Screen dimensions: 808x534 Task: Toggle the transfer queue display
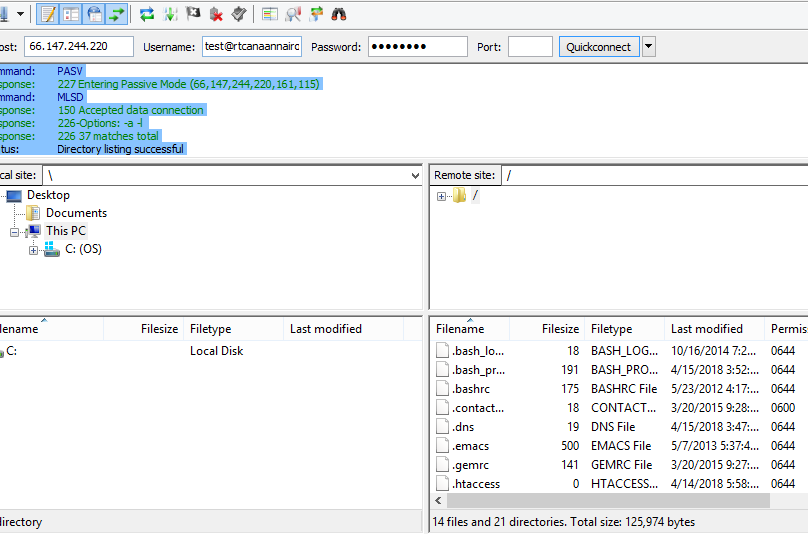(118, 14)
